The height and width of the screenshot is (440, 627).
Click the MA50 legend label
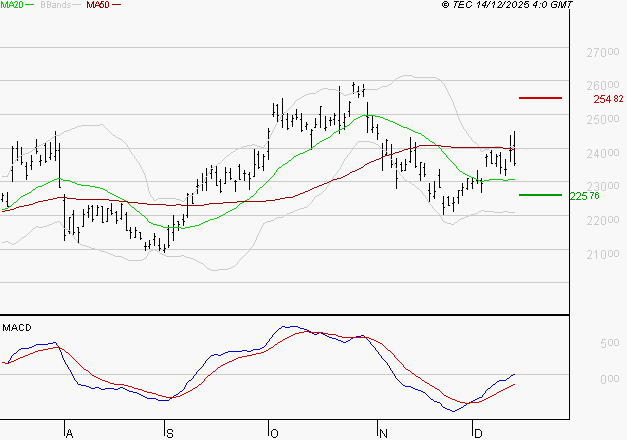click(x=98, y=5)
